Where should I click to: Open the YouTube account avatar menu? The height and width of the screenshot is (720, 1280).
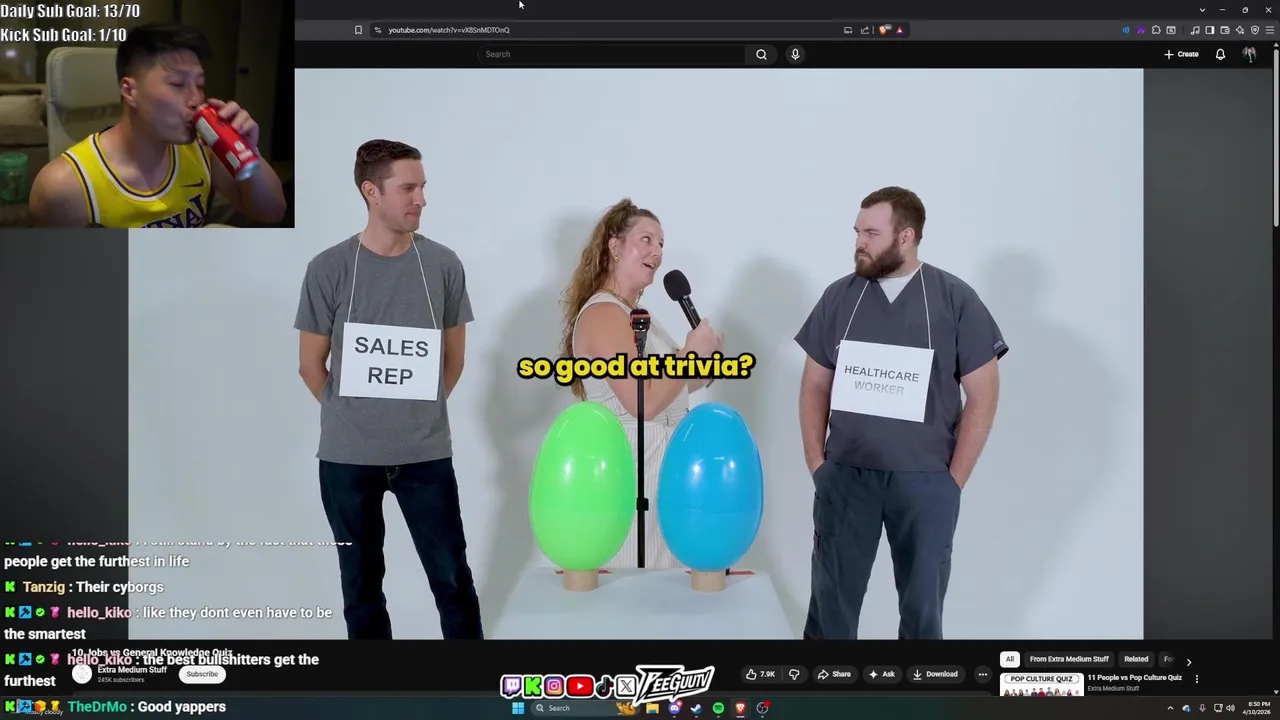click(1249, 54)
